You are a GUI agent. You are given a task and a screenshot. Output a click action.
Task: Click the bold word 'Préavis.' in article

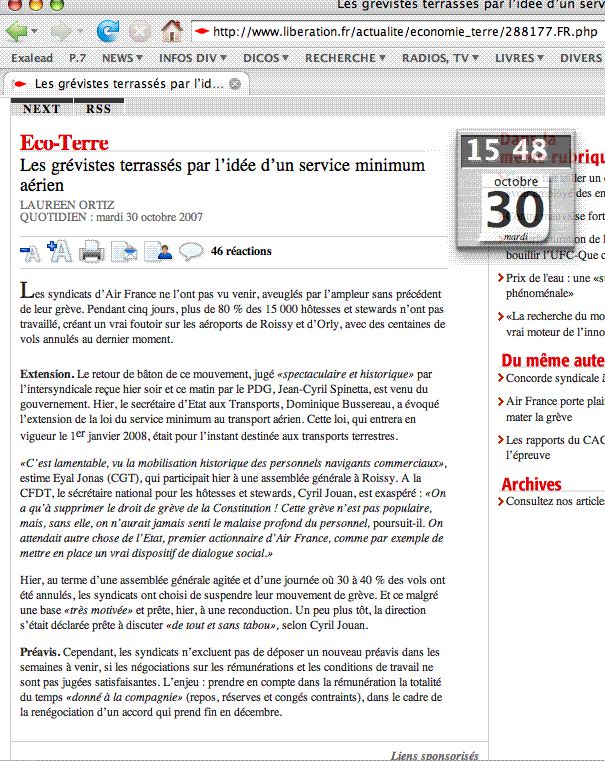point(40,652)
